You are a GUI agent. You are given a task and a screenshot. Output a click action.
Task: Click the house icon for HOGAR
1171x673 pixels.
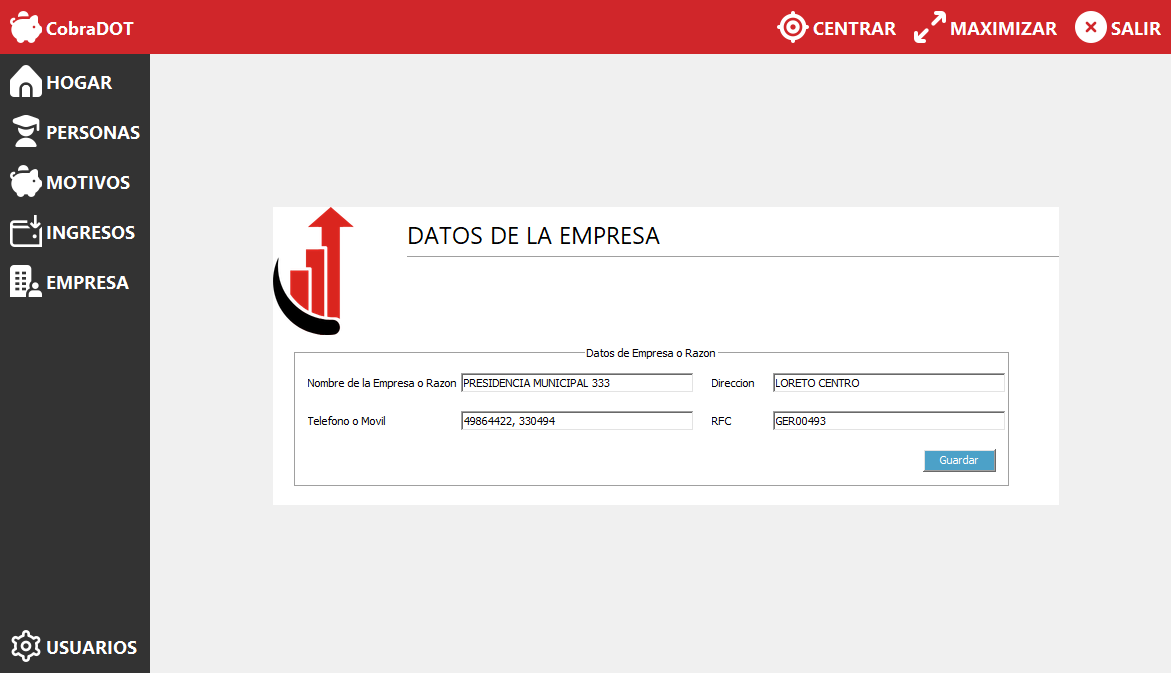[25, 82]
